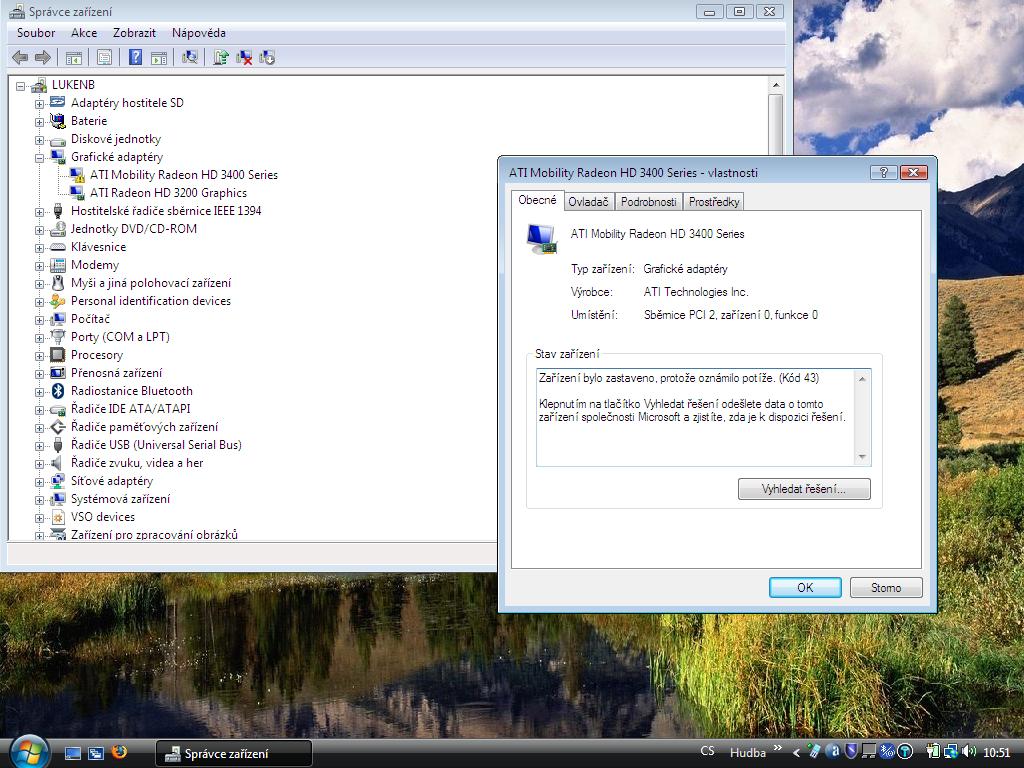This screenshot has width=1024, height=768.
Task: Select ATI Mobility Radeon HD 3400 Series
Action: [x=184, y=175]
